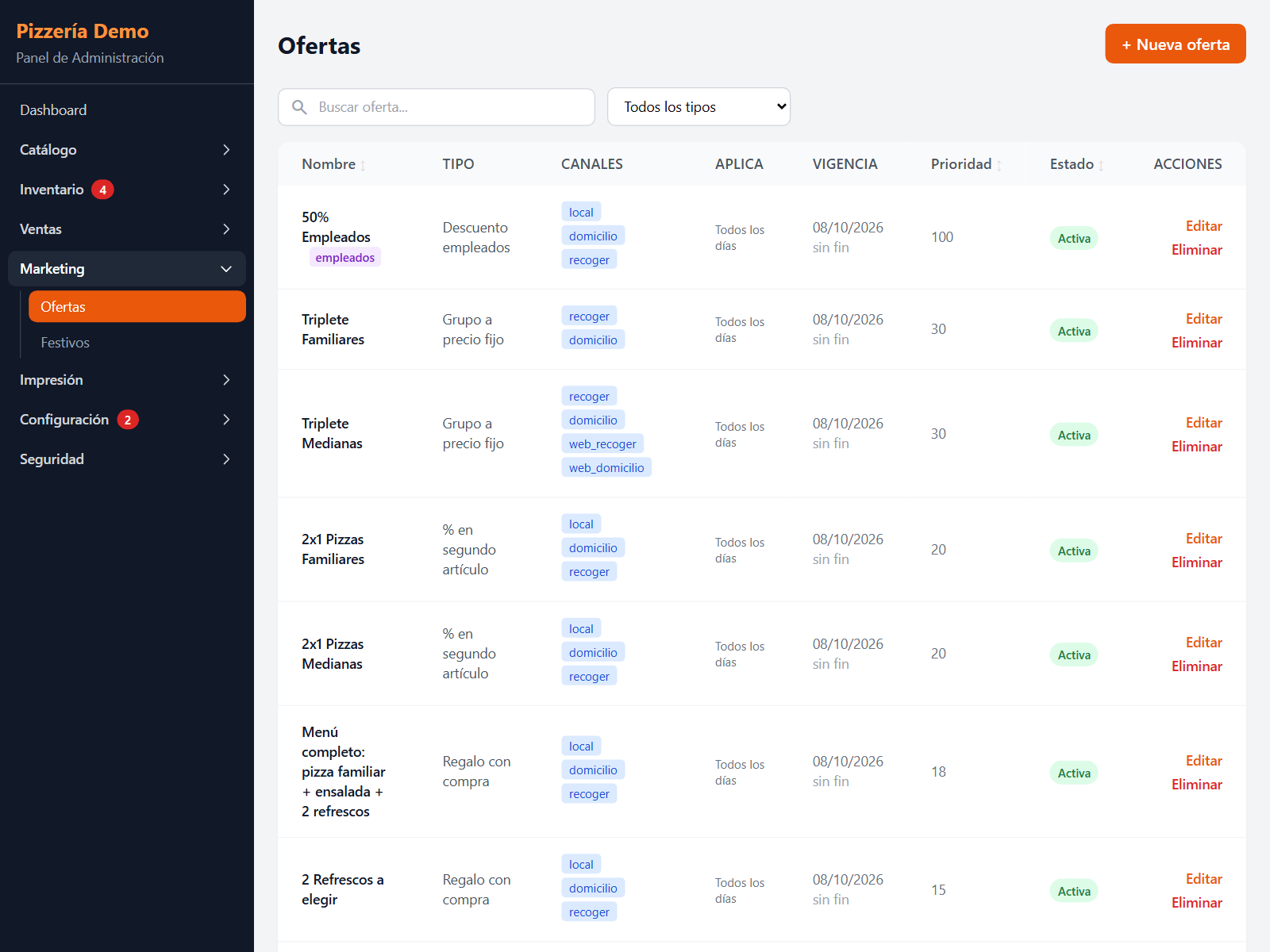Edit the 50% Empleados offer
Screen dimensions: 1270x952
[1203, 226]
